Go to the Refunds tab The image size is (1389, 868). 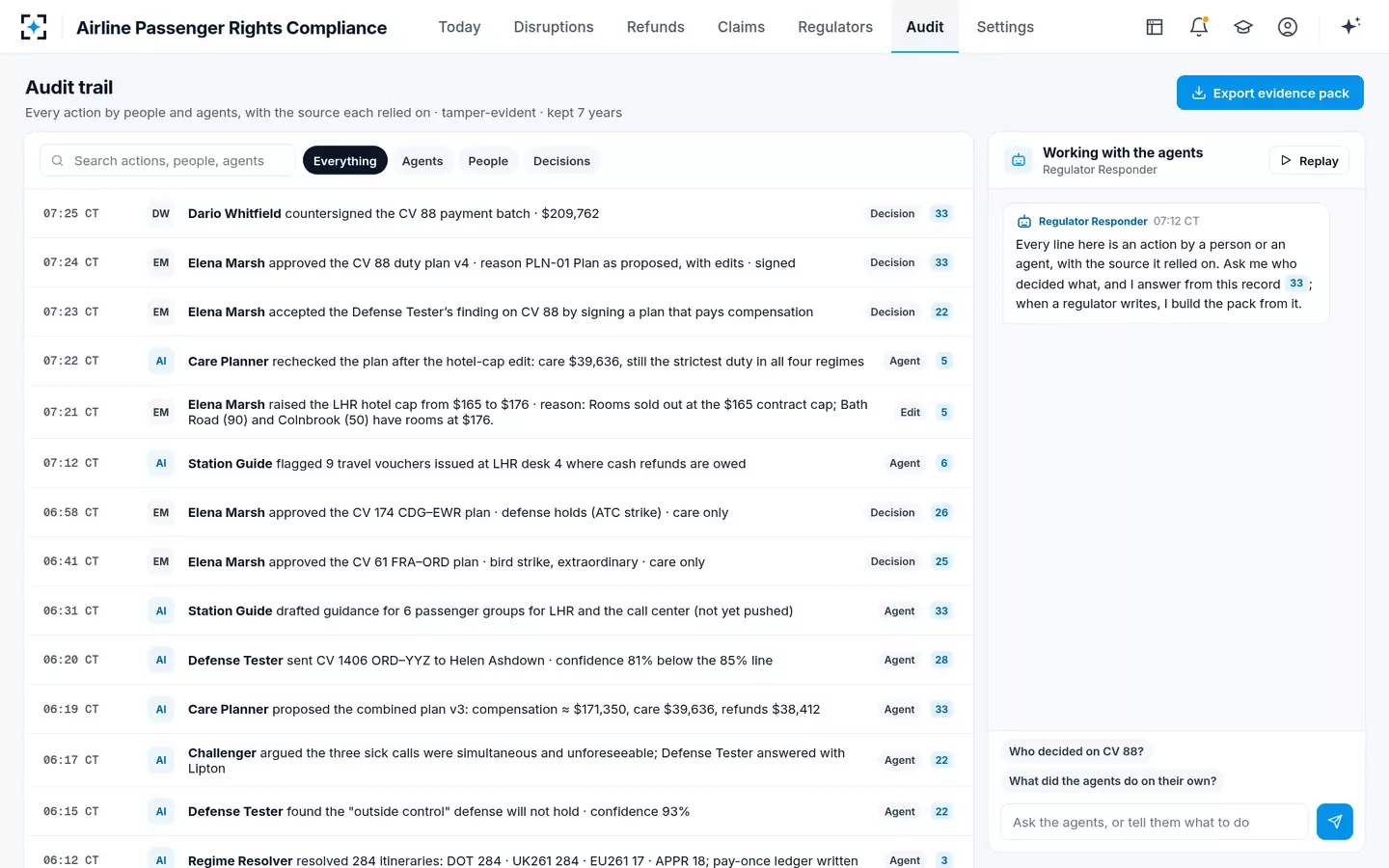(656, 27)
